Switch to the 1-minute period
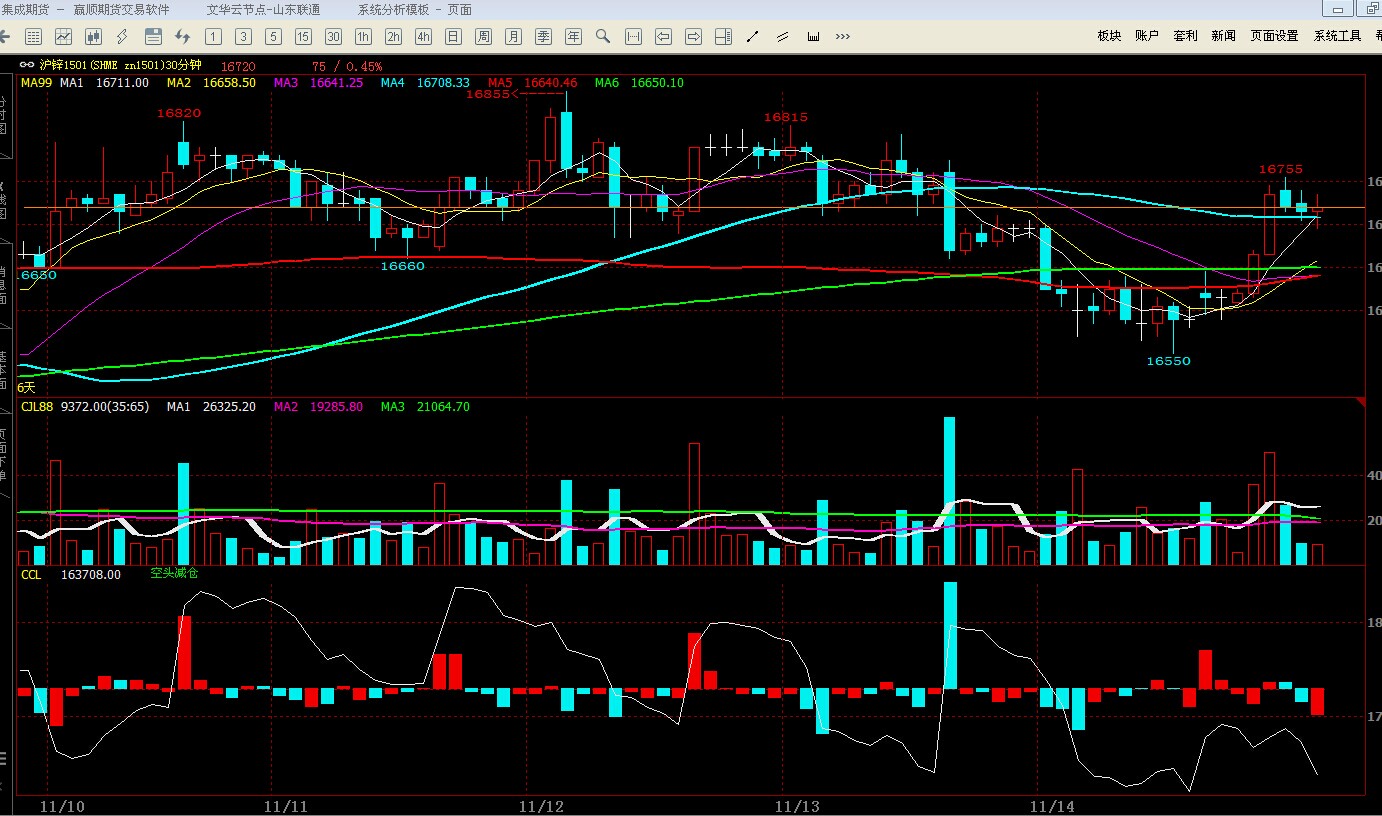 tap(213, 37)
